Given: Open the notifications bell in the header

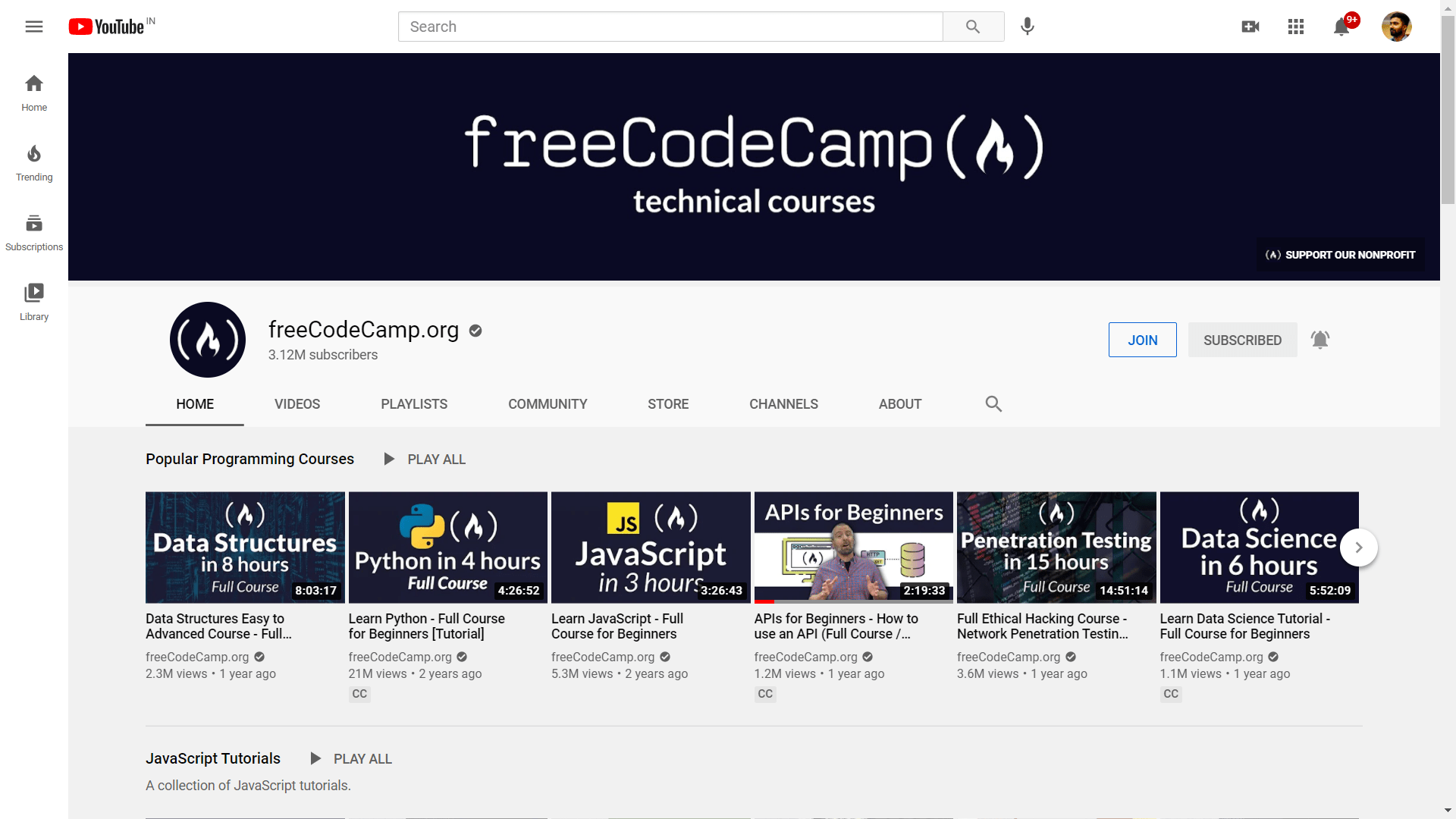Looking at the screenshot, I should (x=1341, y=27).
